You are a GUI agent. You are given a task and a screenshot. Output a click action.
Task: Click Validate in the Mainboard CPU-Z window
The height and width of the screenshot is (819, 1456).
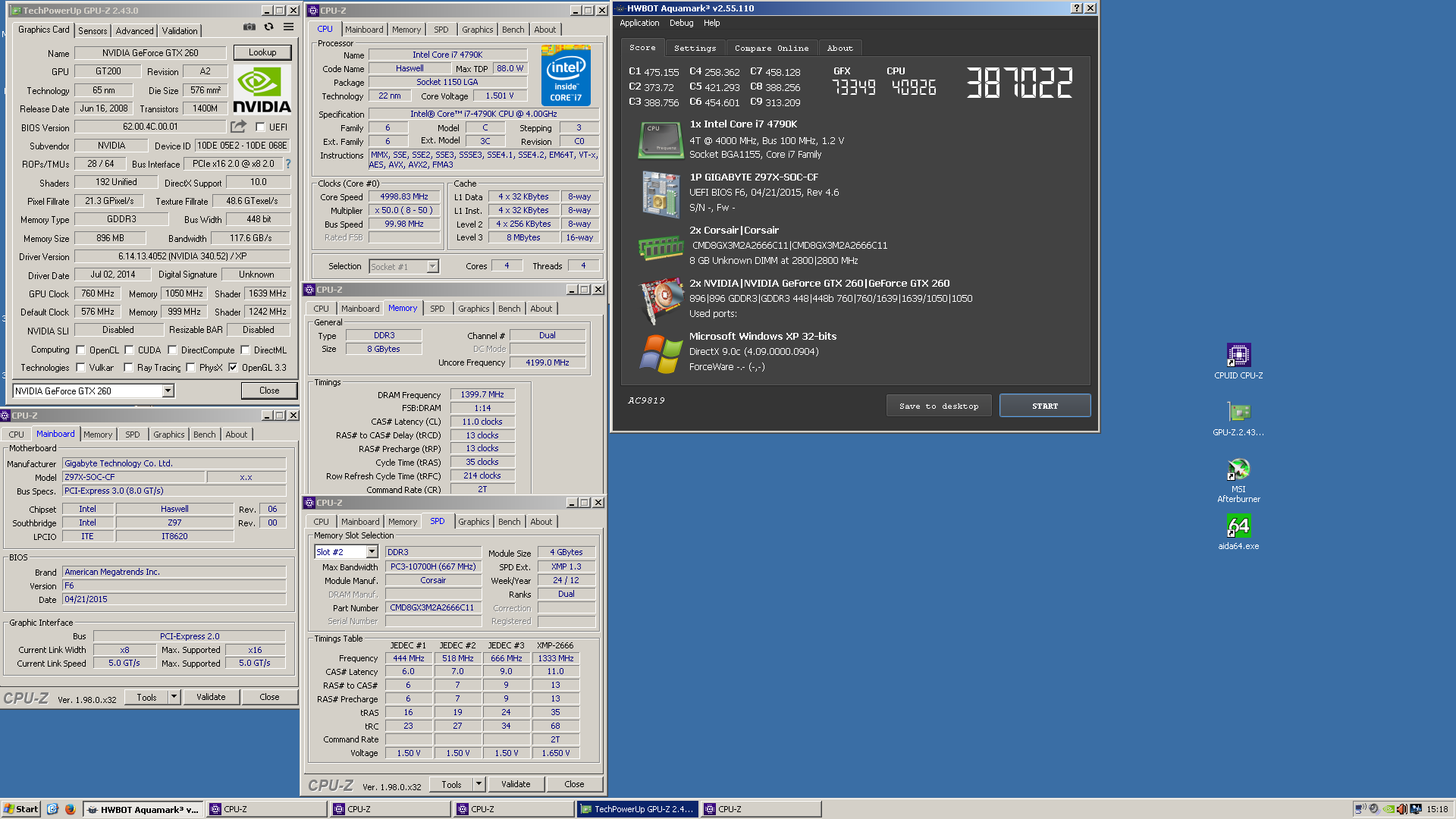point(211,697)
